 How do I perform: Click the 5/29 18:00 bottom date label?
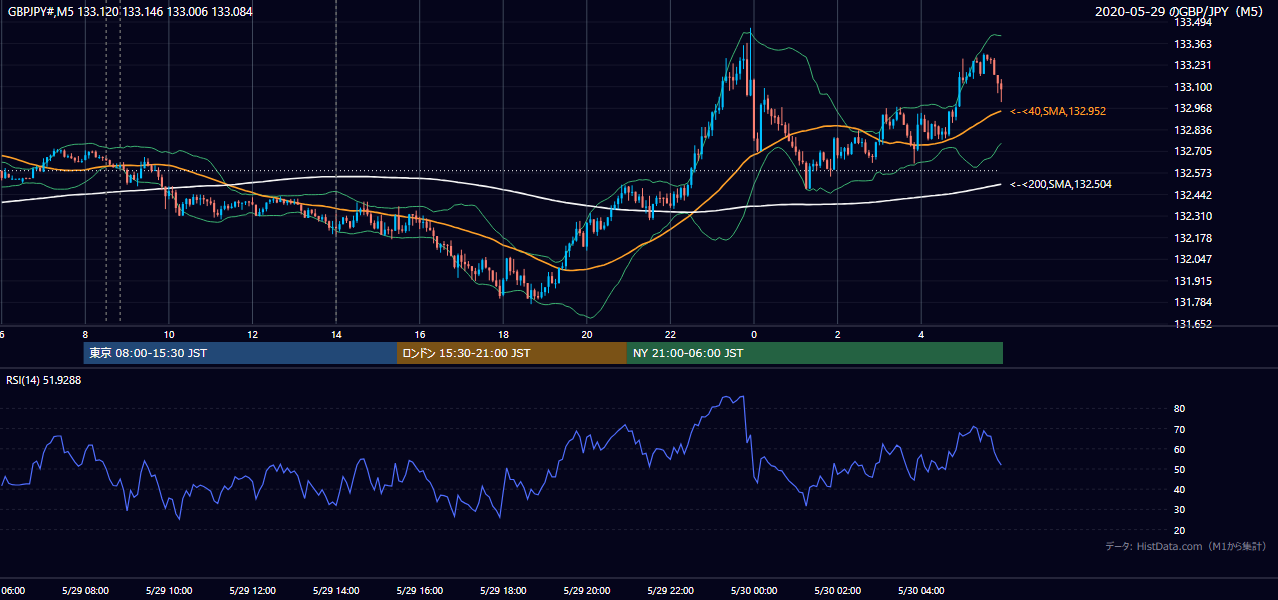click(x=503, y=591)
